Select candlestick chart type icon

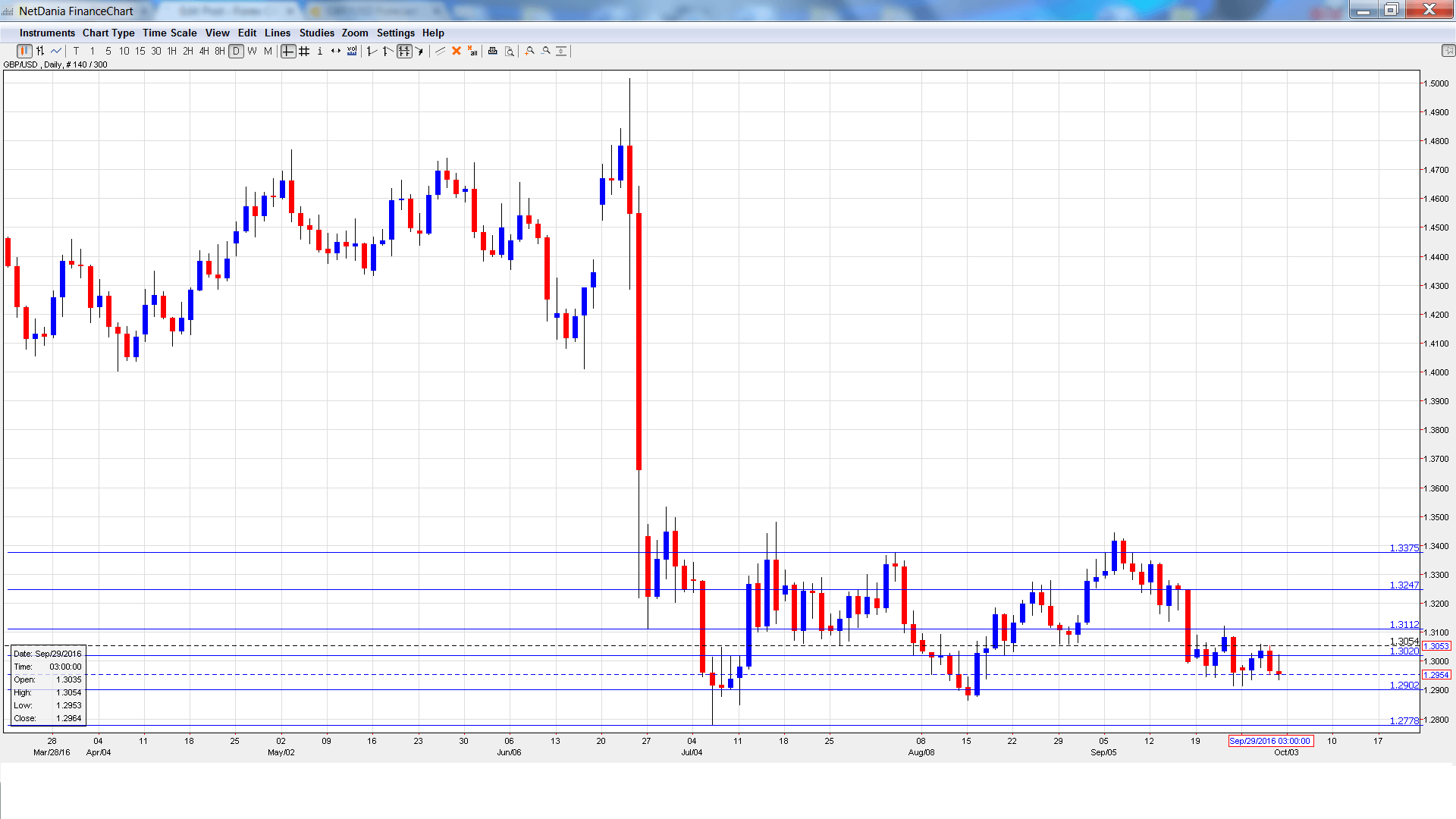pos(24,52)
